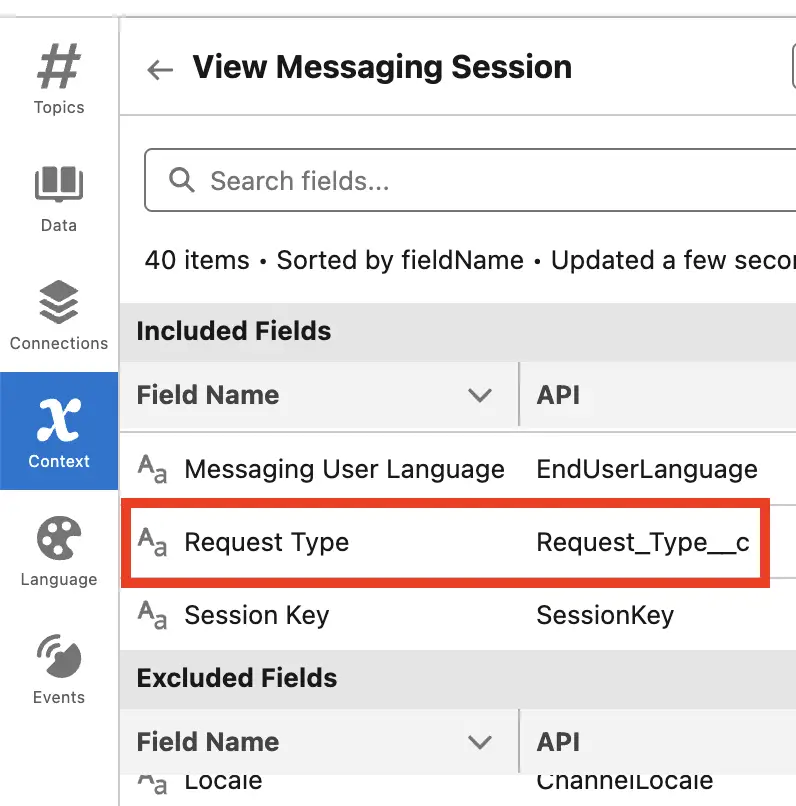Screen dimensions: 796x806
Task: Click the Request_Type__c API name cell
Action: (x=642, y=542)
